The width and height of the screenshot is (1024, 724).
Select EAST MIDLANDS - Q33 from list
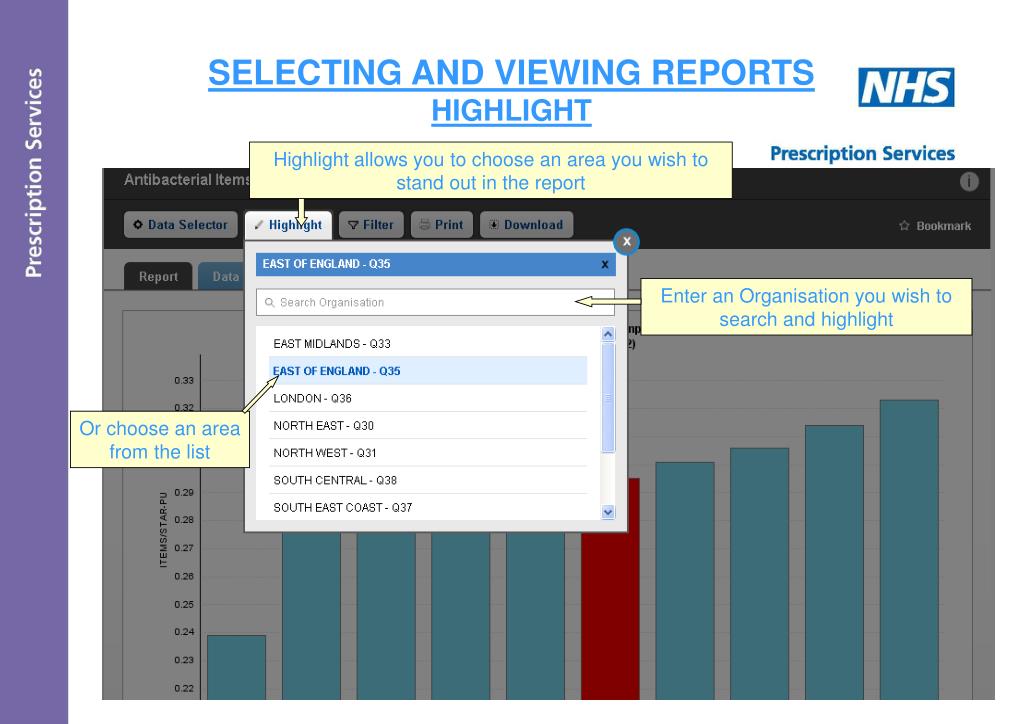[428, 343]
